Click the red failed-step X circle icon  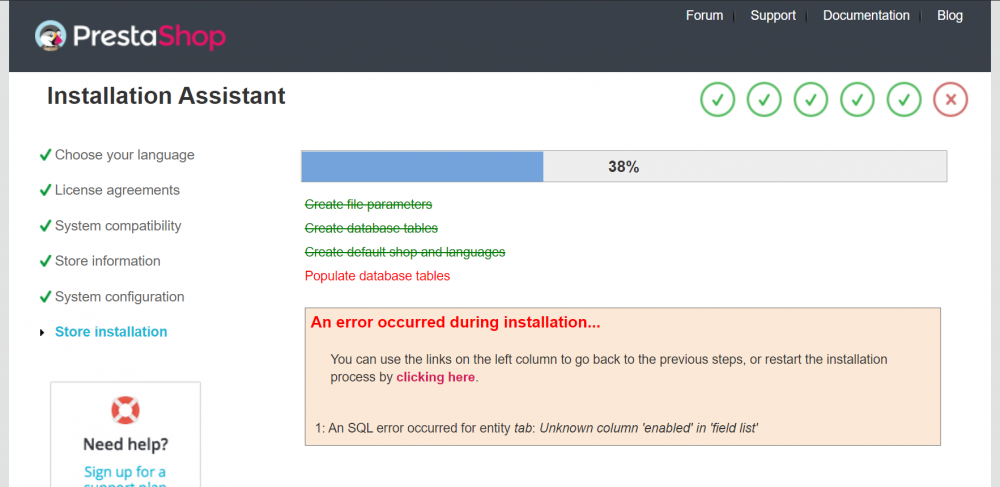coord(950,100)
